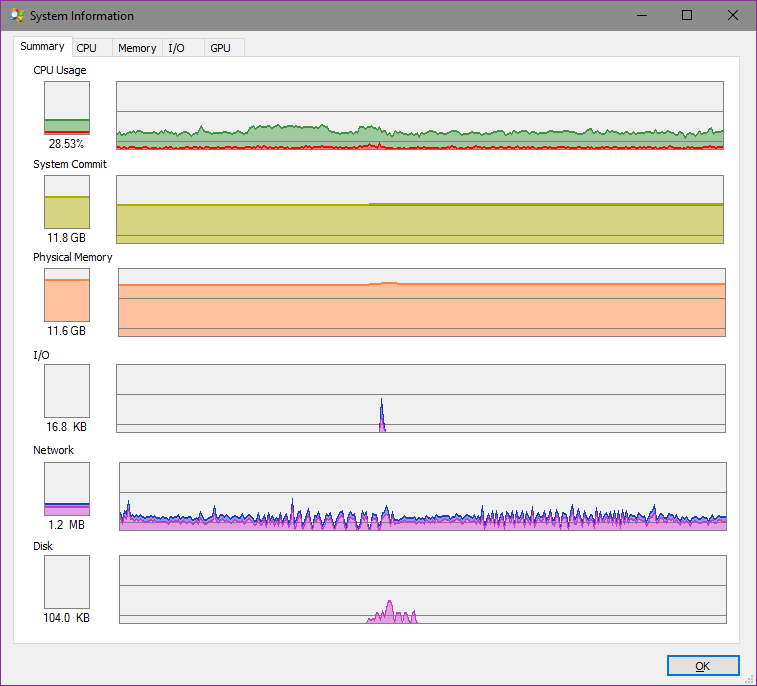
Task: Select the Disk 104.0 KB mini gauge
Action: tap(67, 582)
